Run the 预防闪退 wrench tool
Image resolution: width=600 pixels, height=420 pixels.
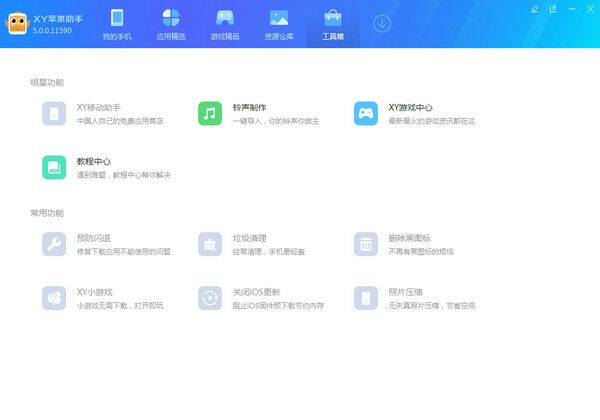[x=54, y=243]
